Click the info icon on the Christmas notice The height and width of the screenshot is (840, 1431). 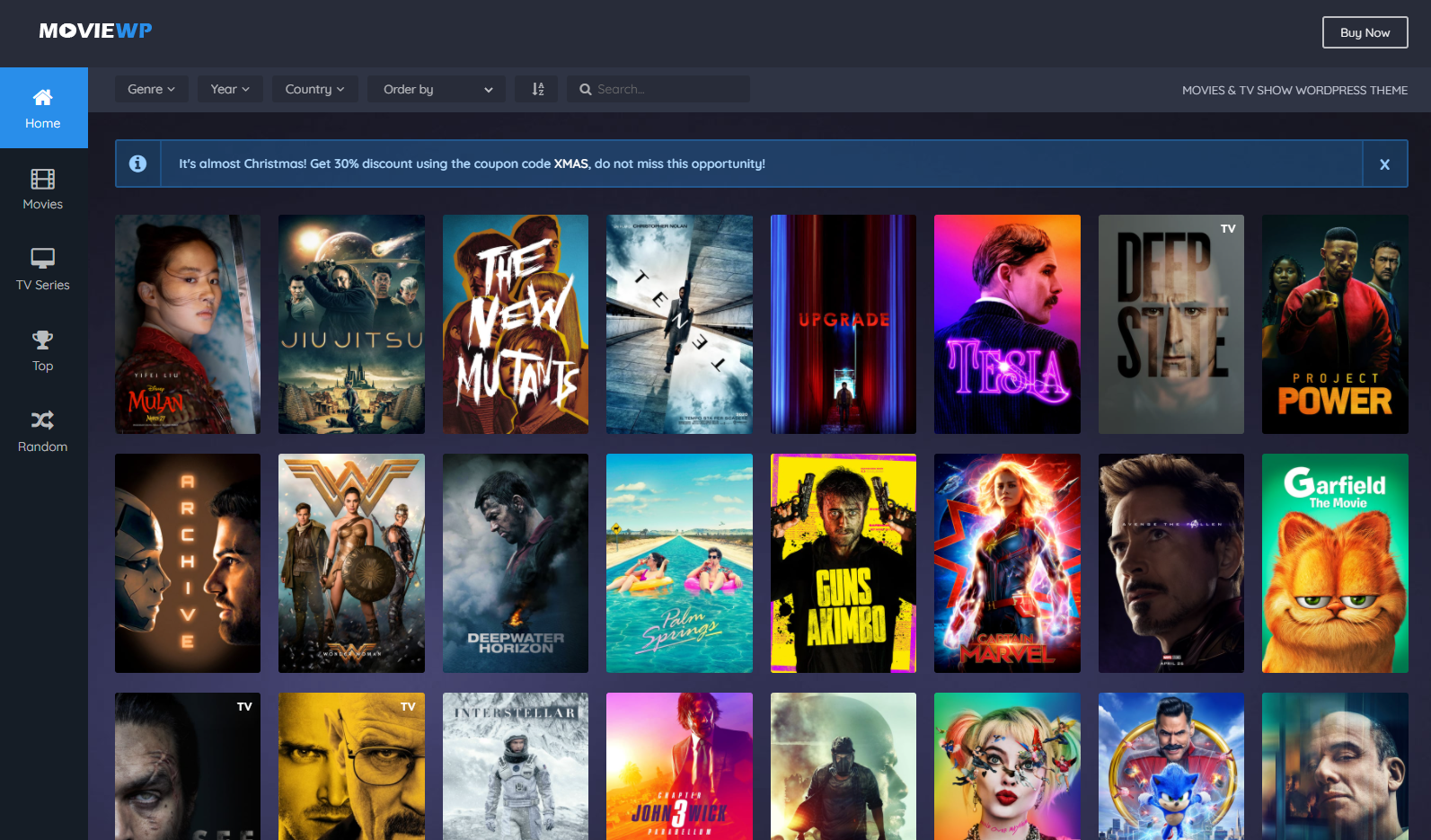pos(137,164)
